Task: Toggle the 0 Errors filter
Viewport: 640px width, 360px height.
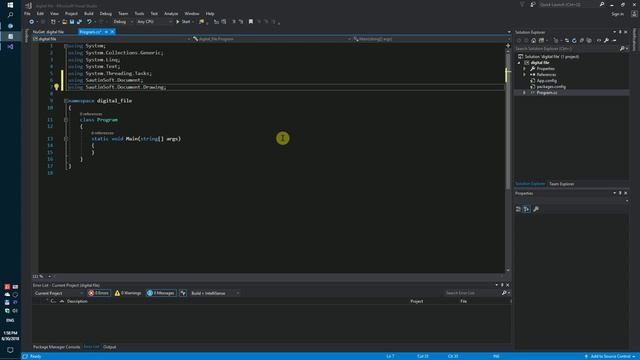Action: click(98, 293)
